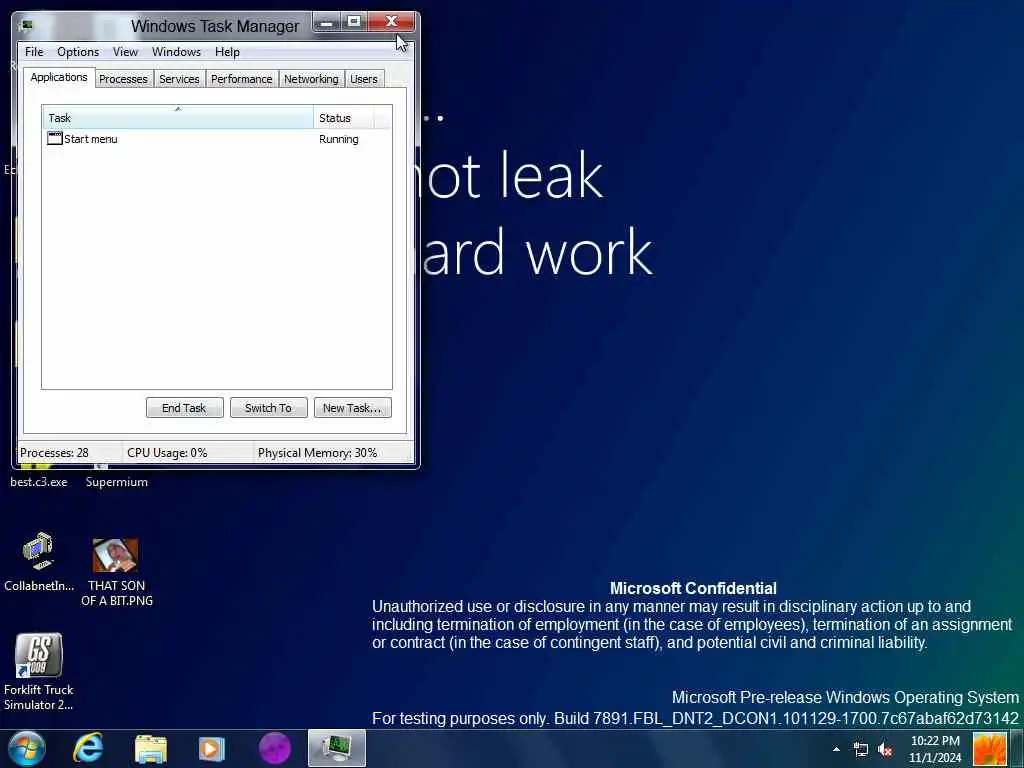This screenshot has width=1024, height=768.
Task: Click Task Manager title bar icon
Action: 27,26
